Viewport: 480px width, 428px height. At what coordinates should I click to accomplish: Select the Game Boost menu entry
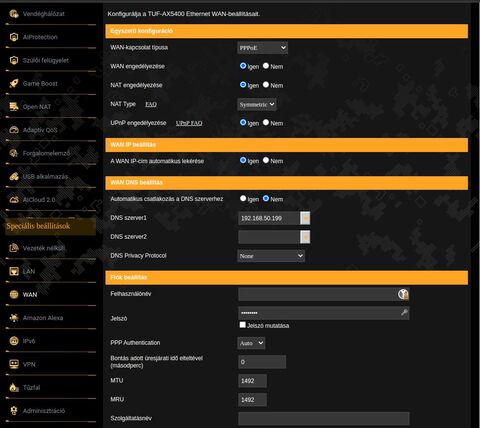click(40, 83)
